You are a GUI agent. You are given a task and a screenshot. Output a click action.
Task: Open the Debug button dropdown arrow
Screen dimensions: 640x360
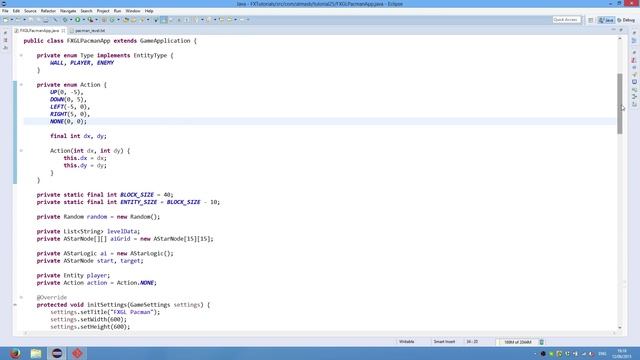(71, 20)
